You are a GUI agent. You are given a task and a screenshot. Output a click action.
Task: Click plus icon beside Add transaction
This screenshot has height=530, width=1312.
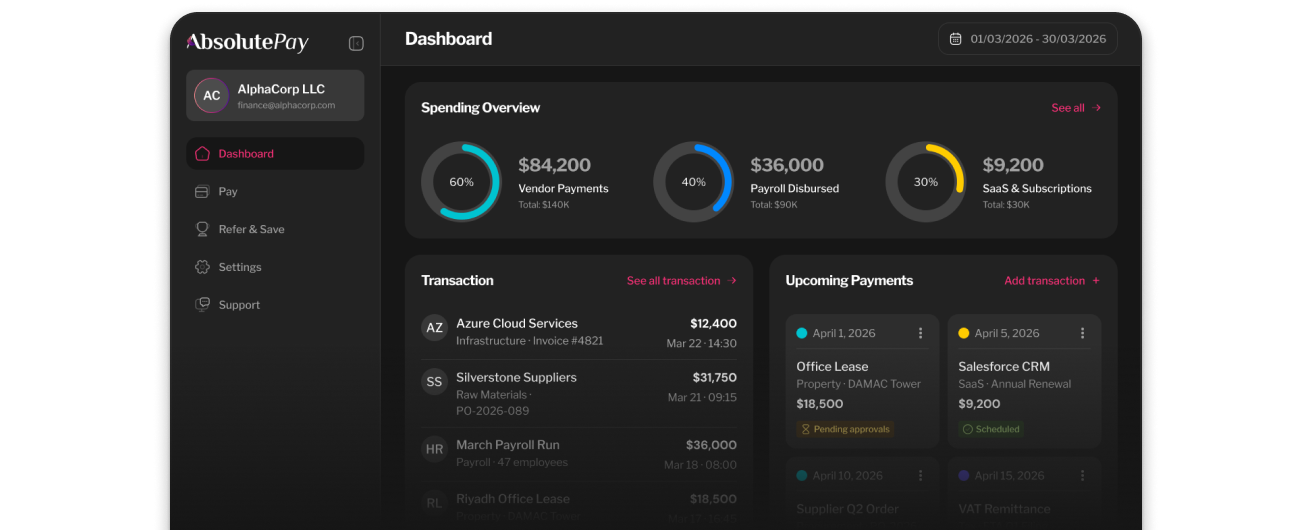[1096, 281]
